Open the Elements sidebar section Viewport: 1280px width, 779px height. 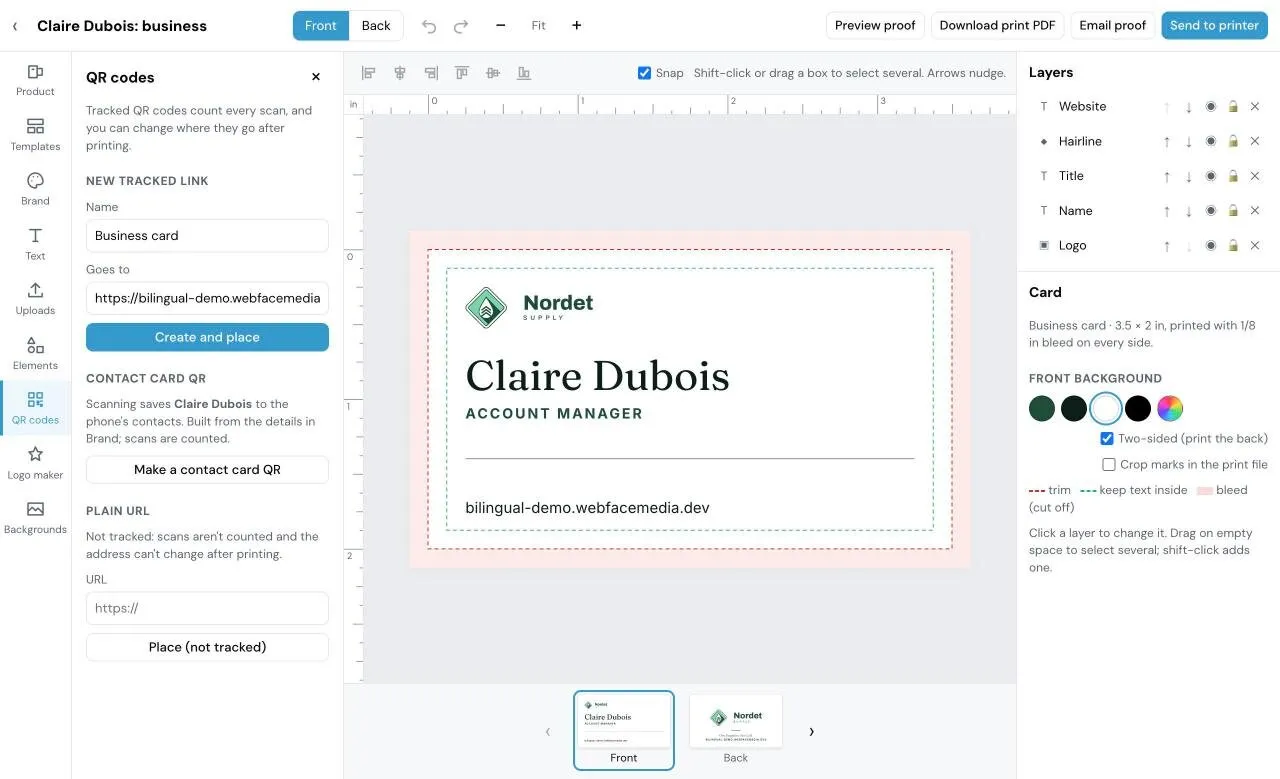(35, 354)
